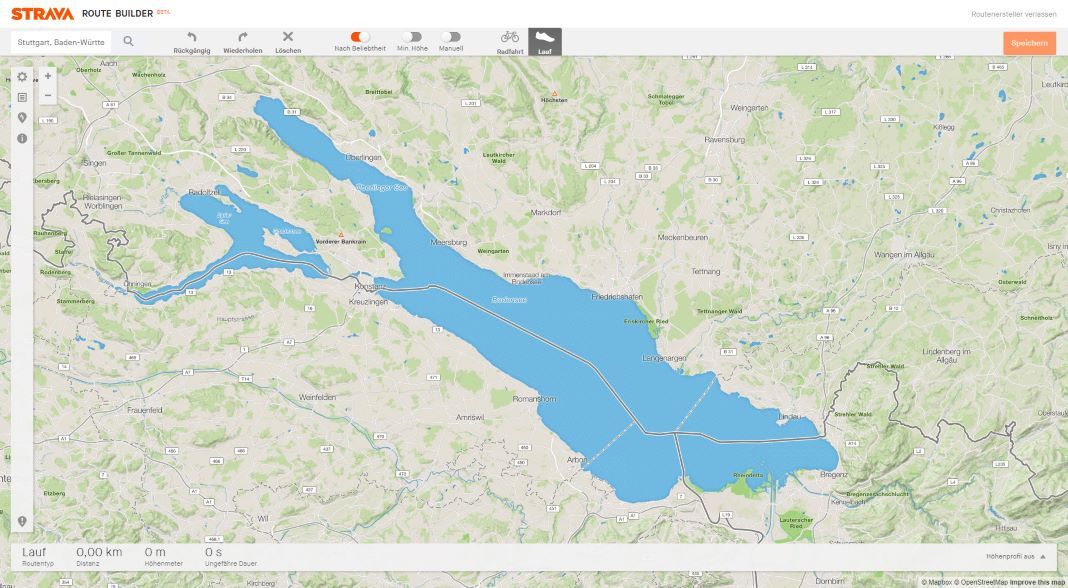Click Amriswil label on the map

tap(470, 418)
